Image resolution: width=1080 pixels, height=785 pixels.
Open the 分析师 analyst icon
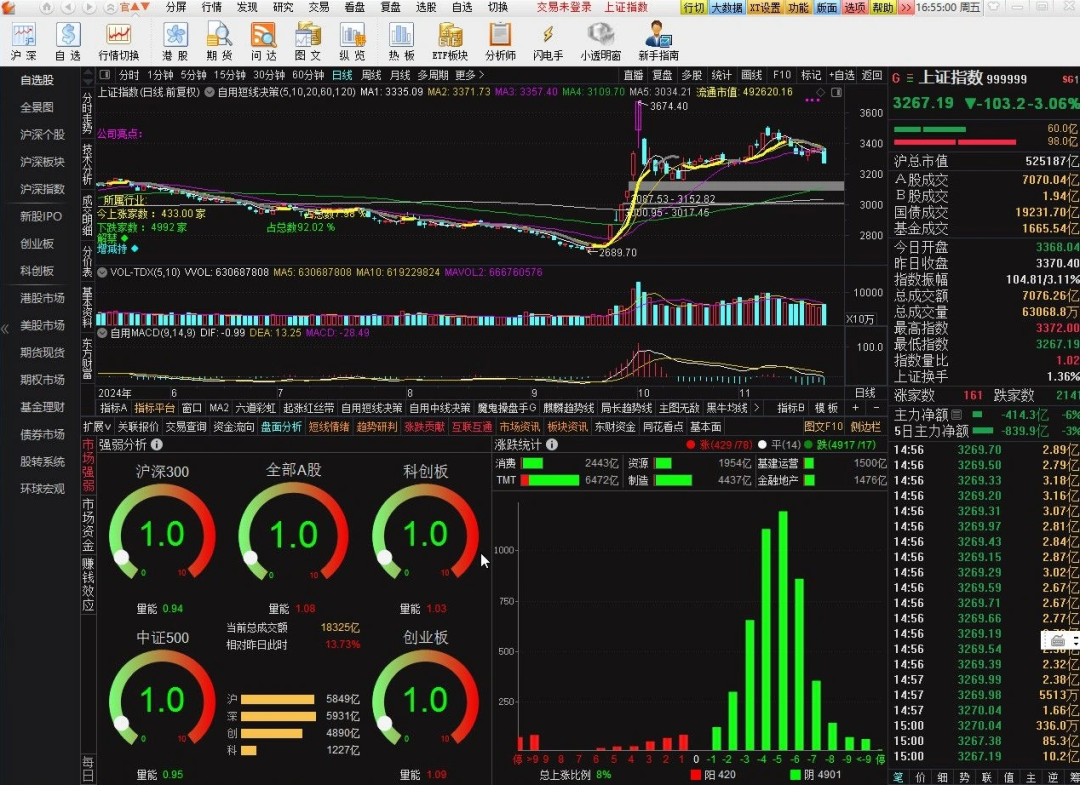[x=500, y=42]
